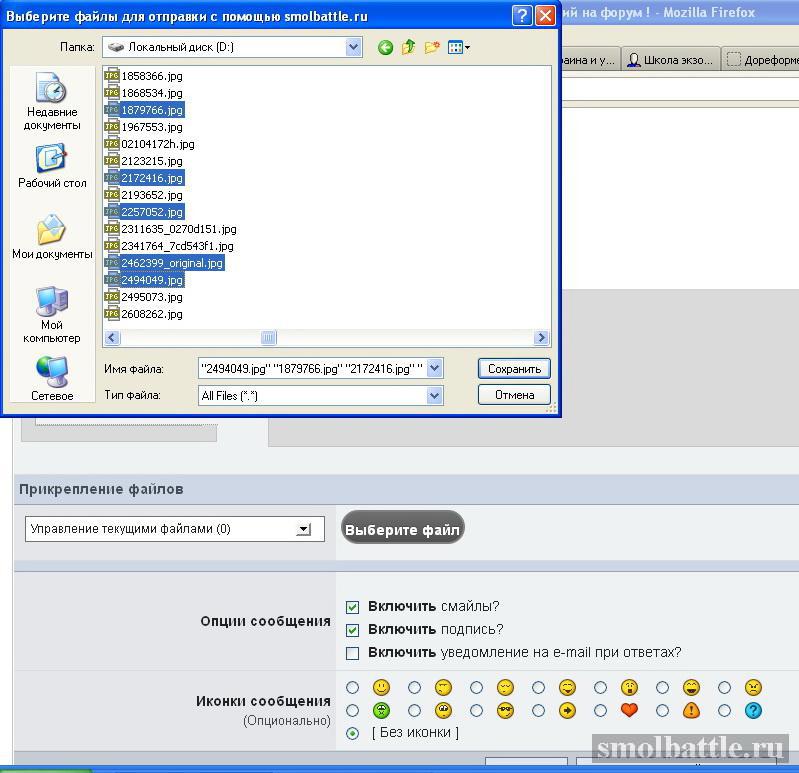This screenshot has width=799, height=773.
Task: Go back using the green arrow icon
Action: (x=385, y=48)
